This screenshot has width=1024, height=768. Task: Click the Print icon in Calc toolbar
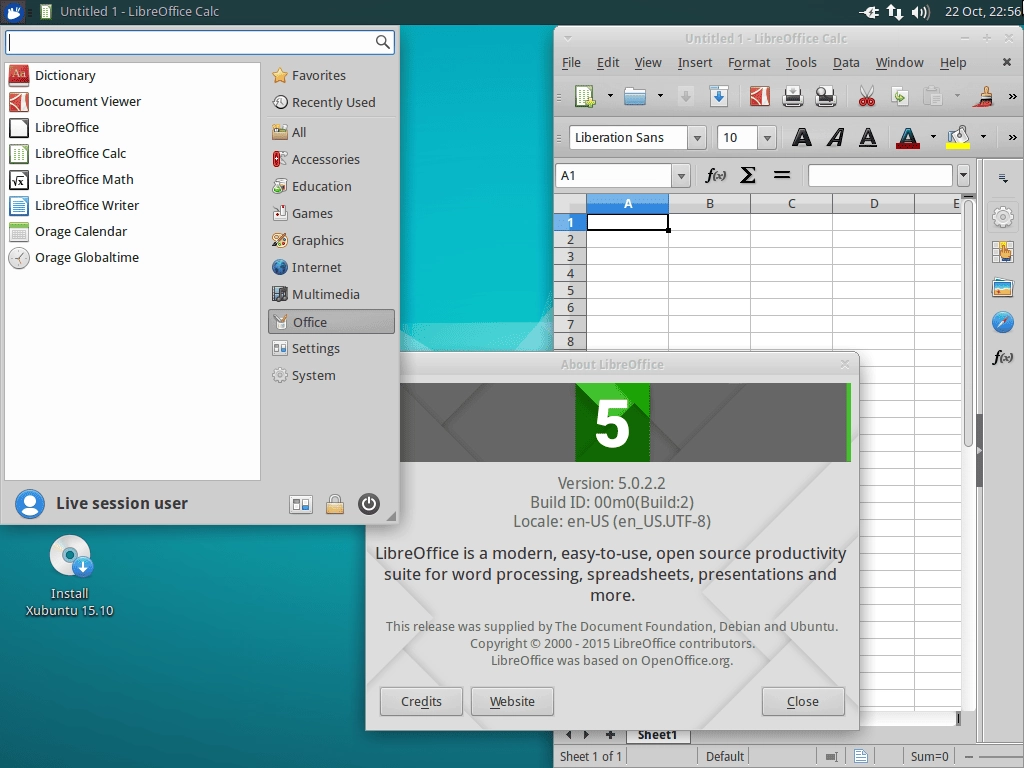(x=793, y=96)
